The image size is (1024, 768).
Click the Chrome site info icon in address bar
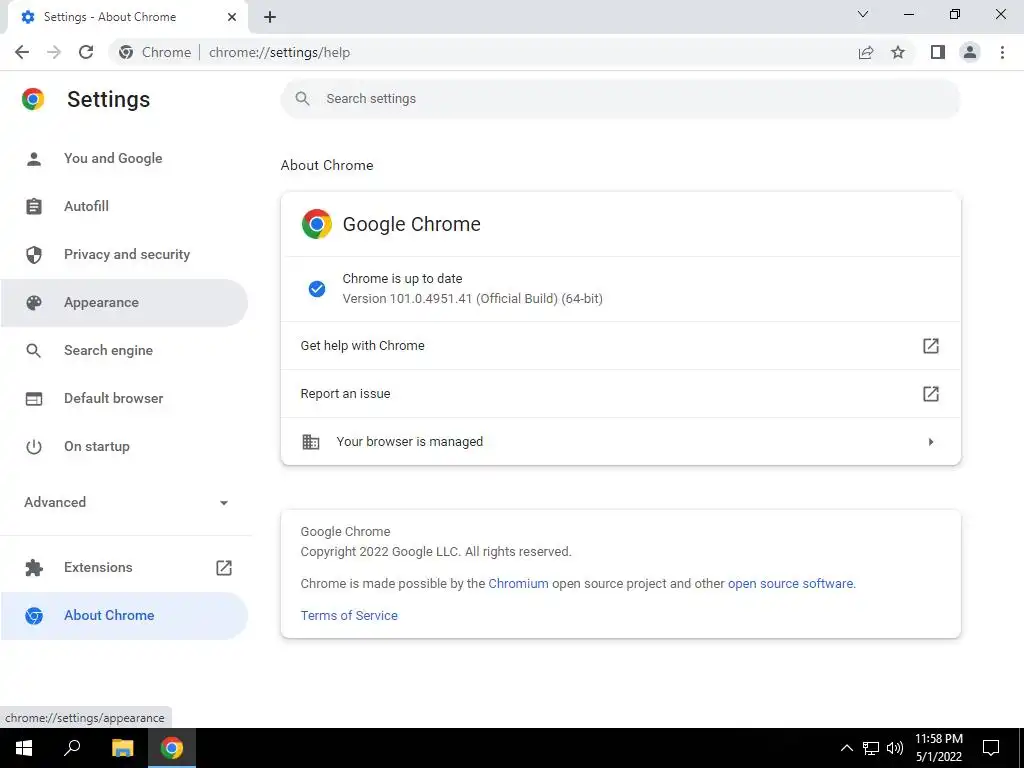pos(126,52)
